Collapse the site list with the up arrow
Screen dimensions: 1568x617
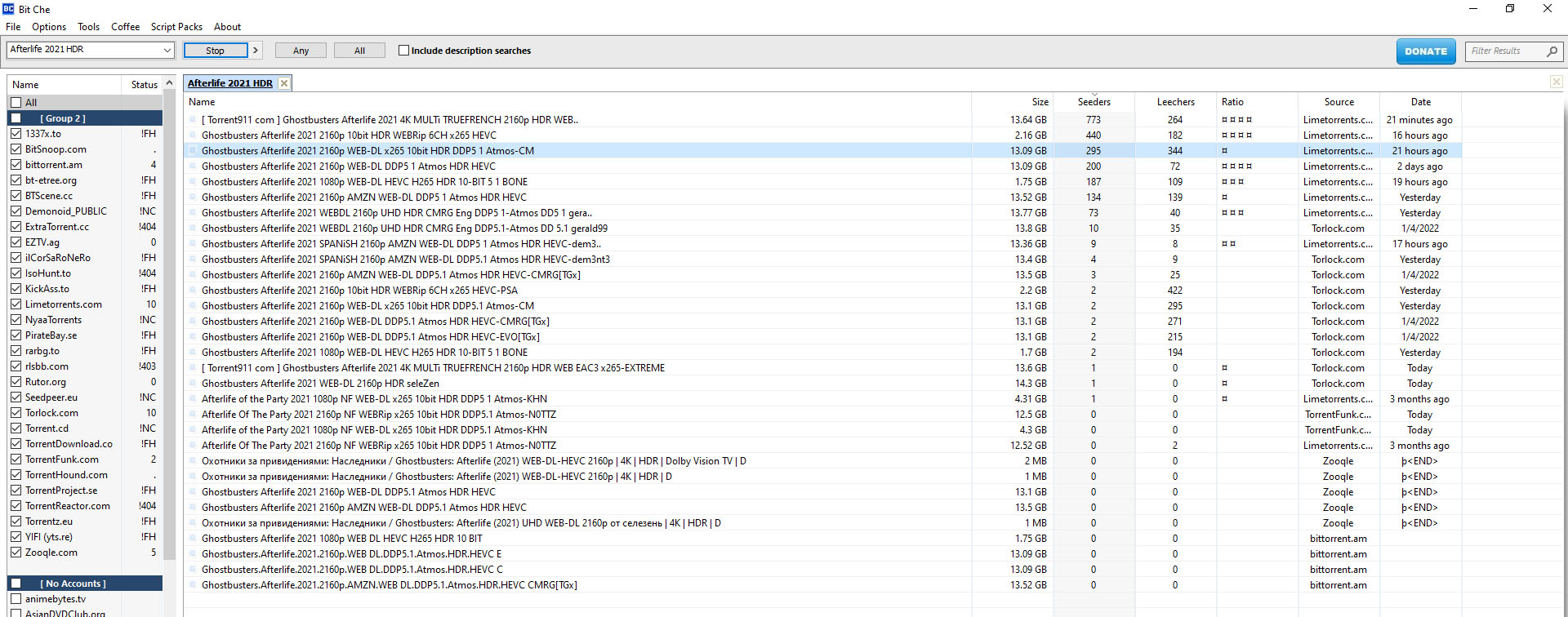169,83
